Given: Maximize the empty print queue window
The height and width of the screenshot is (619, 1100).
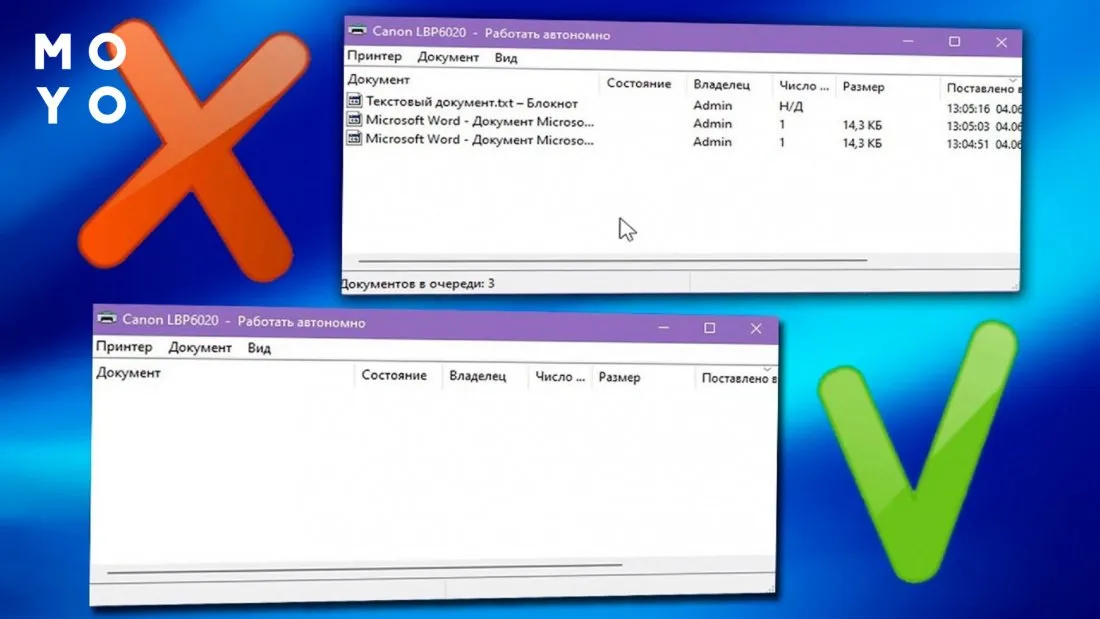Looking at the screenshot, I should pyautogui.click(x=709, y=328).
